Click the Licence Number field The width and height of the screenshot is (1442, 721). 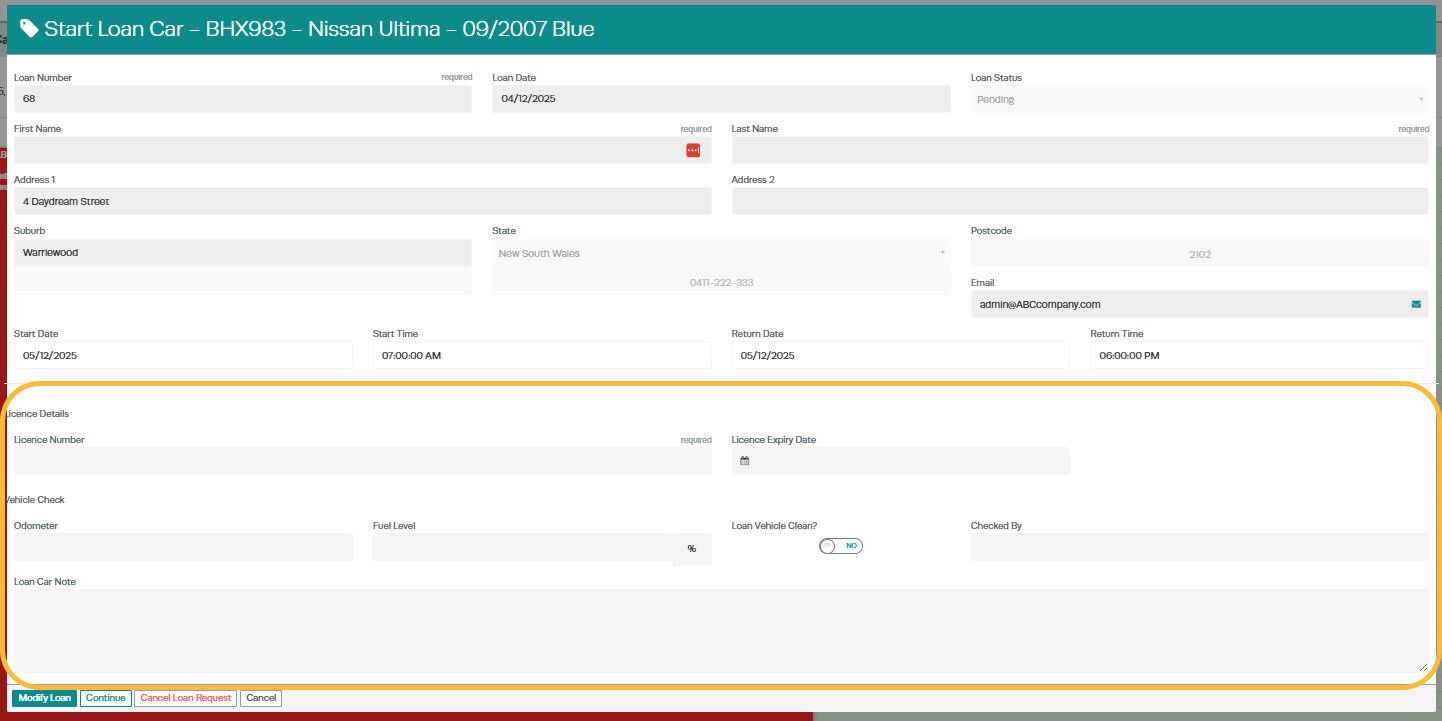tap(362, 461)
